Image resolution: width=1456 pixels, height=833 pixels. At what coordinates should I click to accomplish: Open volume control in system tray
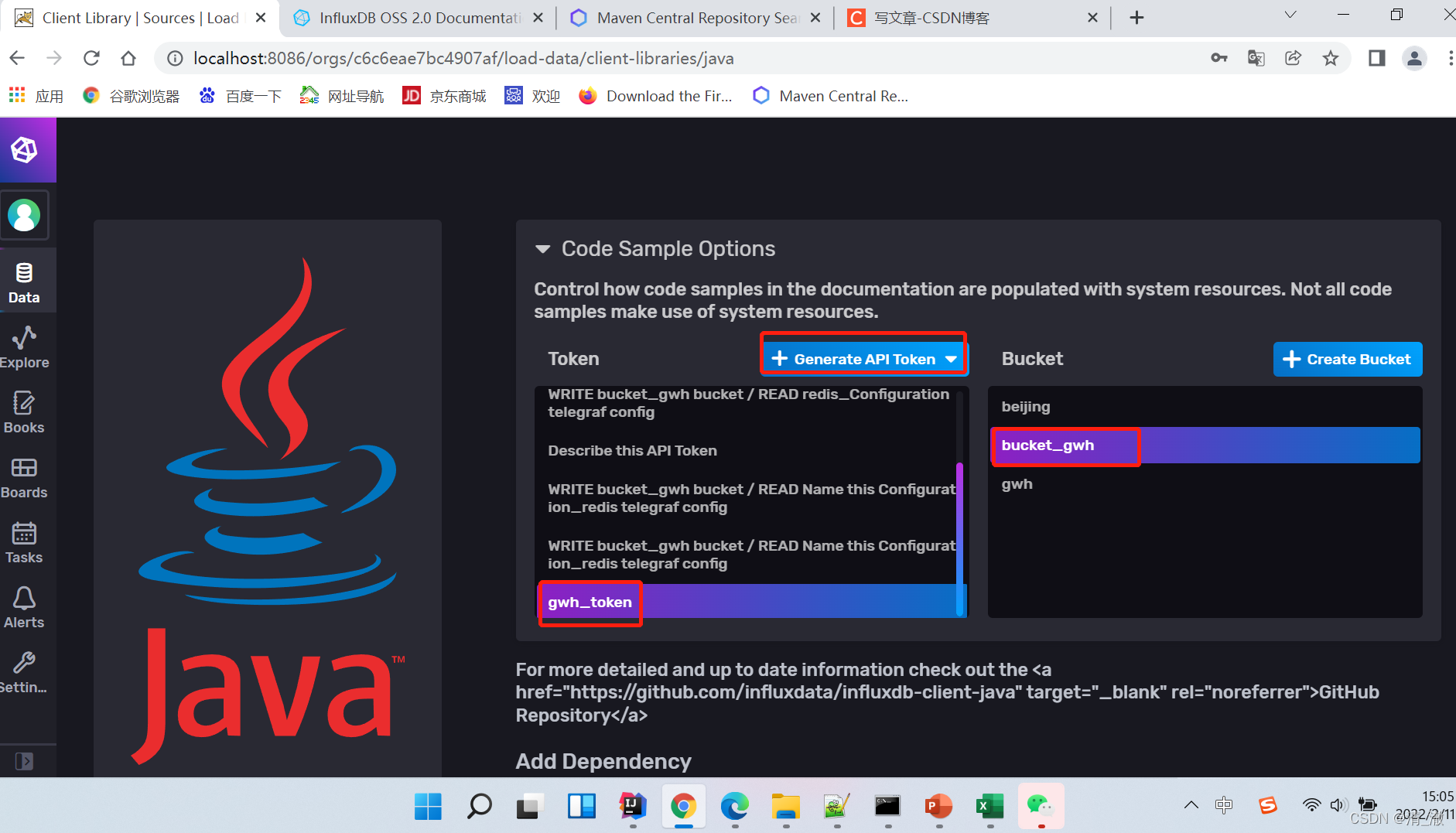coord(1338,805)
